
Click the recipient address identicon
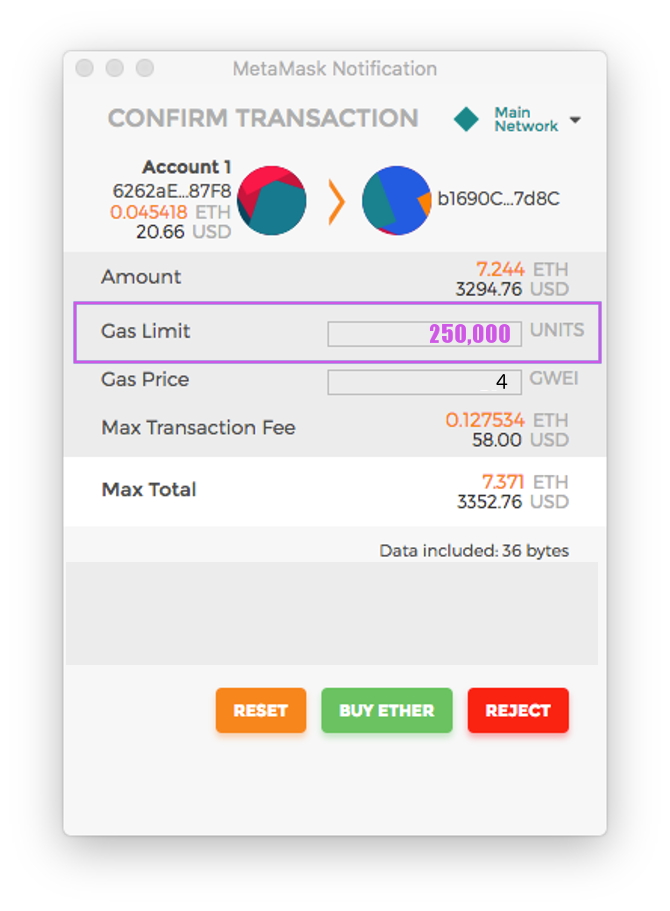pos(396,200)
